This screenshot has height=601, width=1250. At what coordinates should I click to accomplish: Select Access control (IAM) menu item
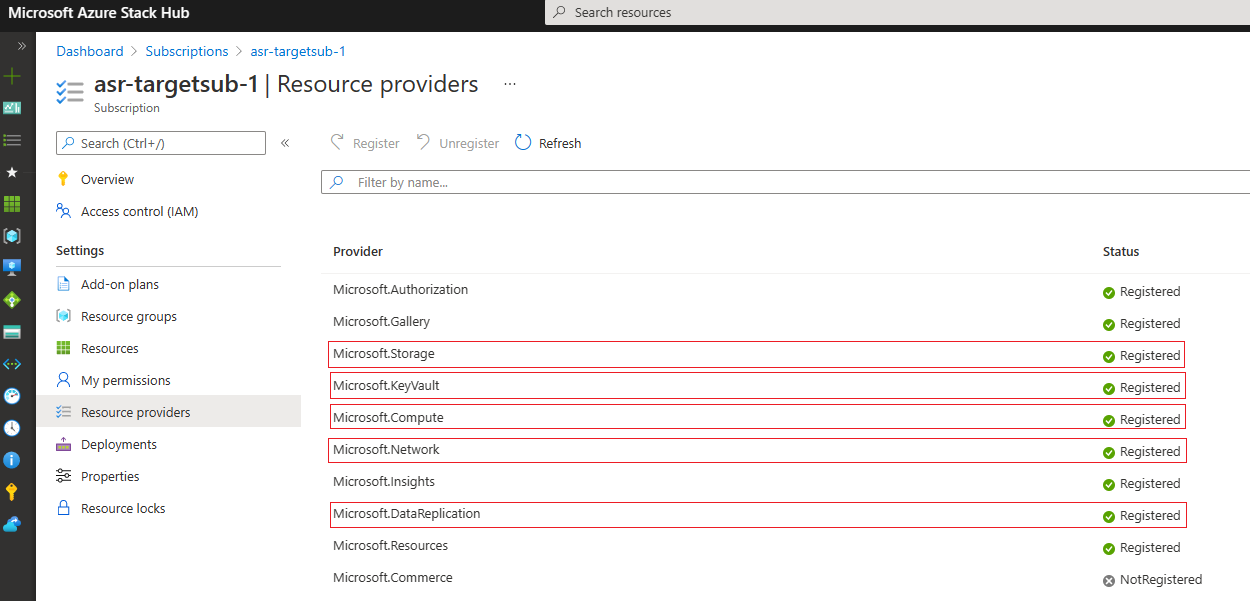click(139, 211)
